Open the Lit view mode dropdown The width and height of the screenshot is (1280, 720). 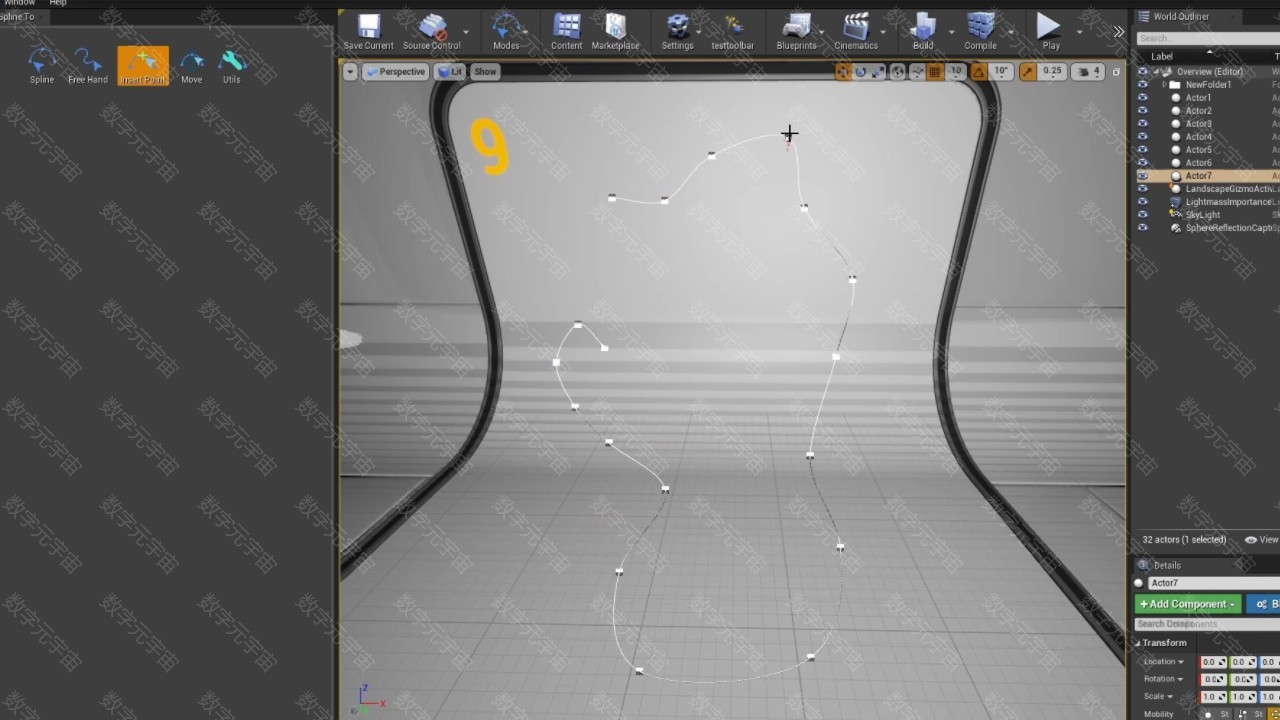click(451, 72)
